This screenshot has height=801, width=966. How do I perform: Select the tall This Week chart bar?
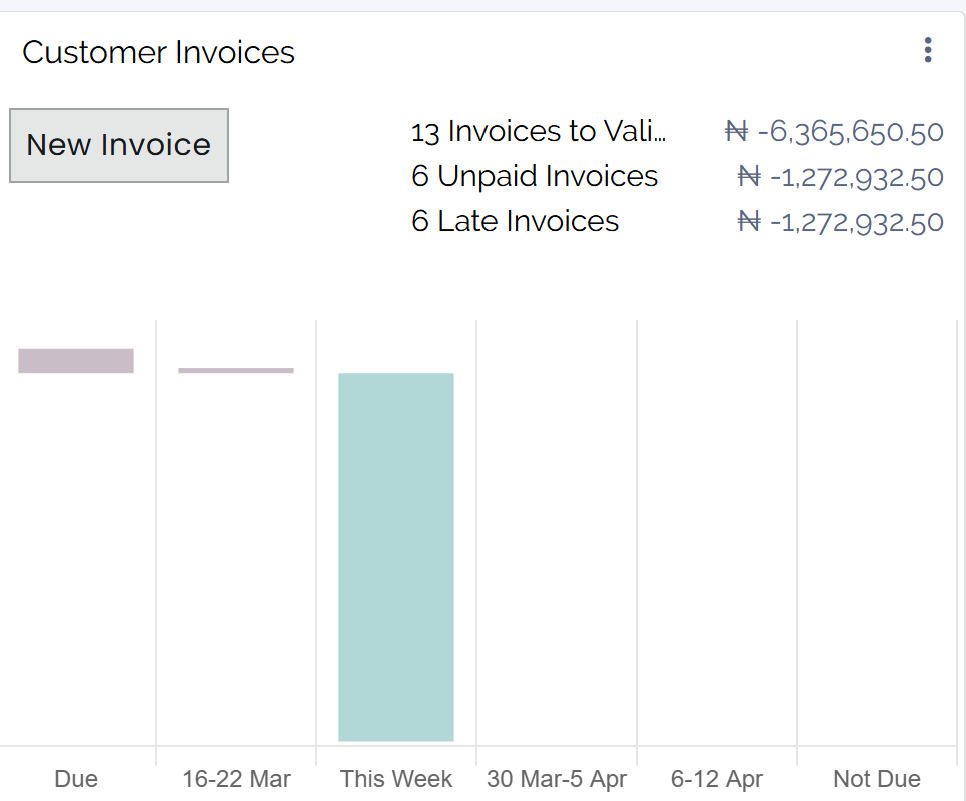[396, 557]
